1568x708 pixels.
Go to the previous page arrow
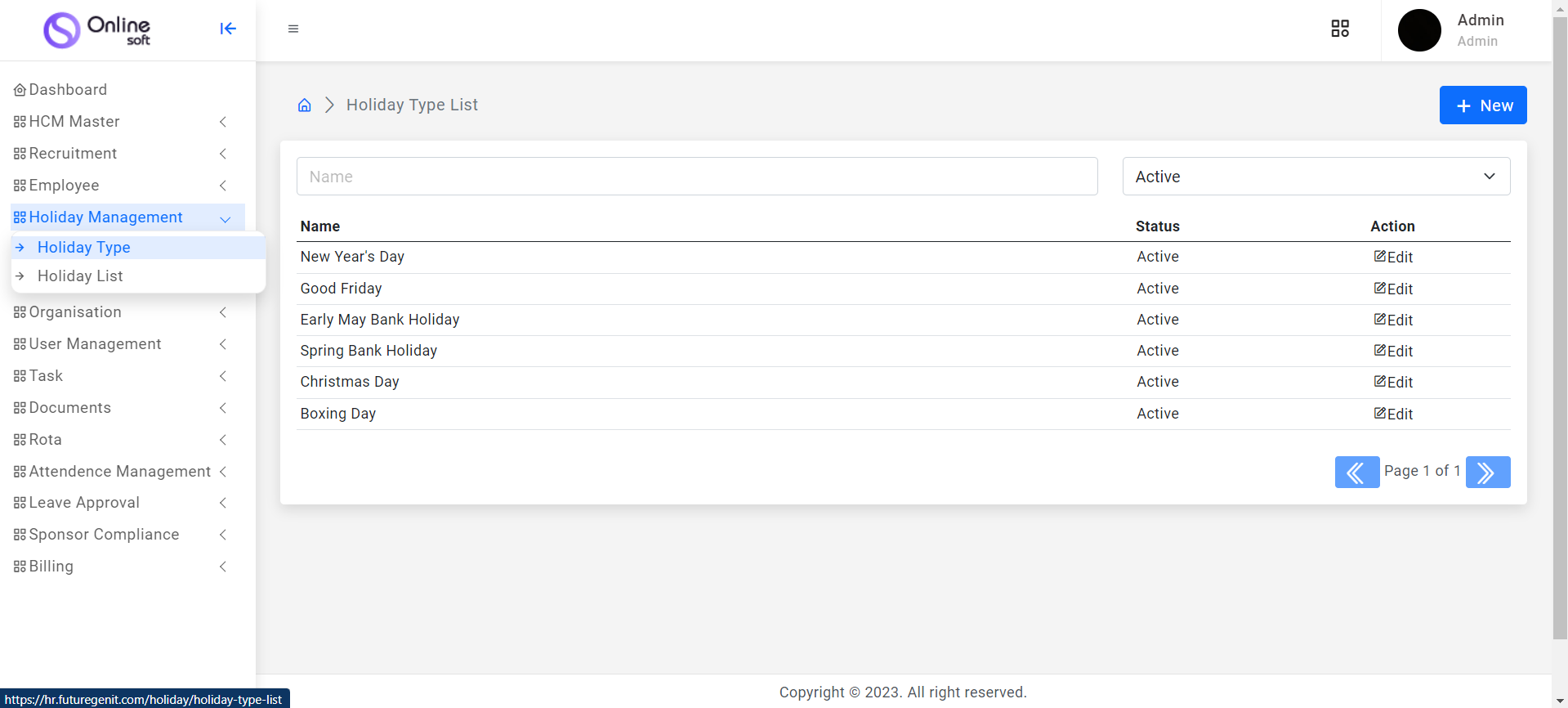(1356, 473)
